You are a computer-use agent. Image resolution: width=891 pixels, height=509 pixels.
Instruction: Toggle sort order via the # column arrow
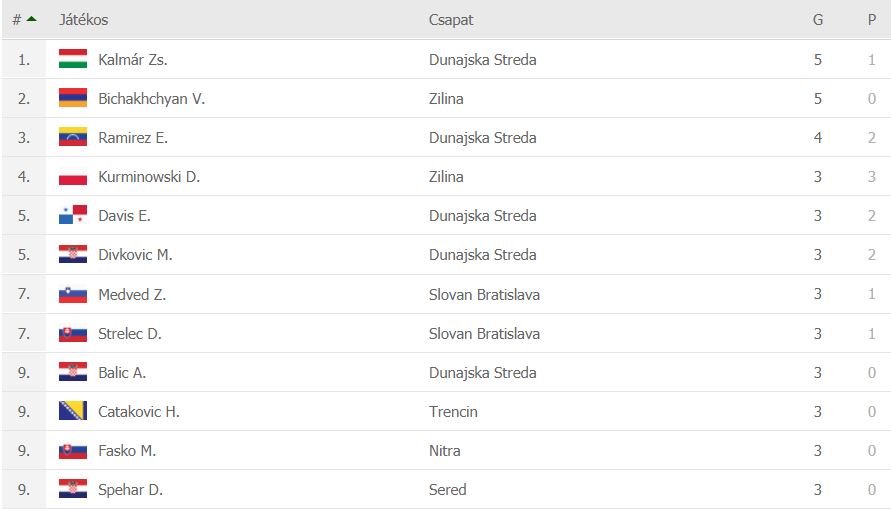click(32, 19)
